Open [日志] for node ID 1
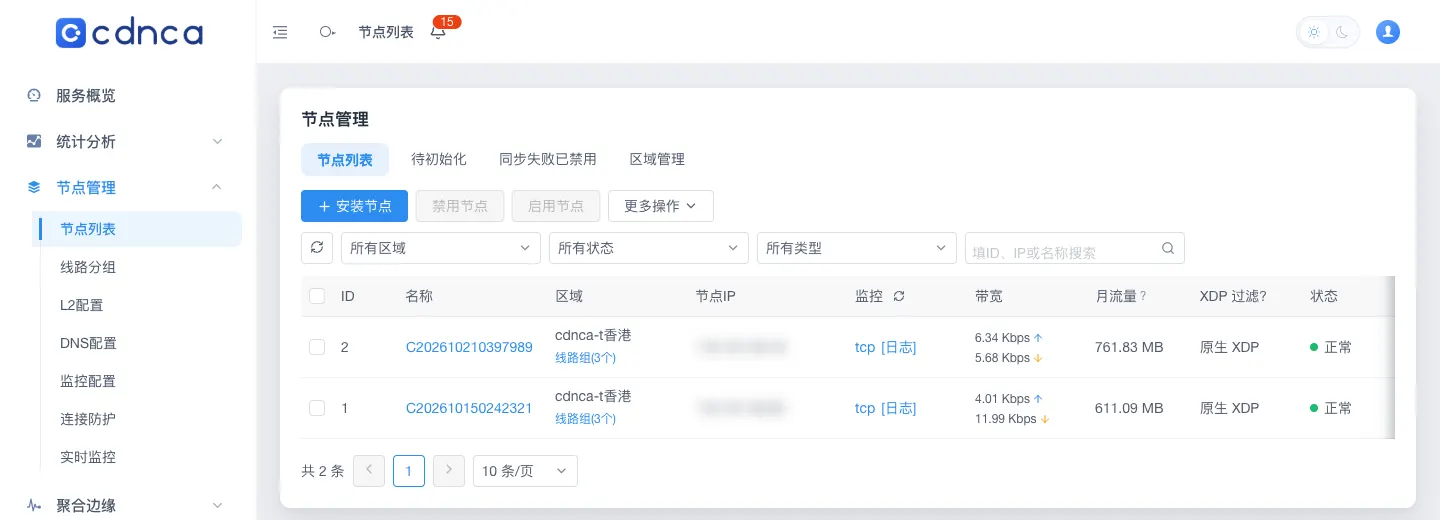Screen dimensions: 1440x520 point(899,408)
